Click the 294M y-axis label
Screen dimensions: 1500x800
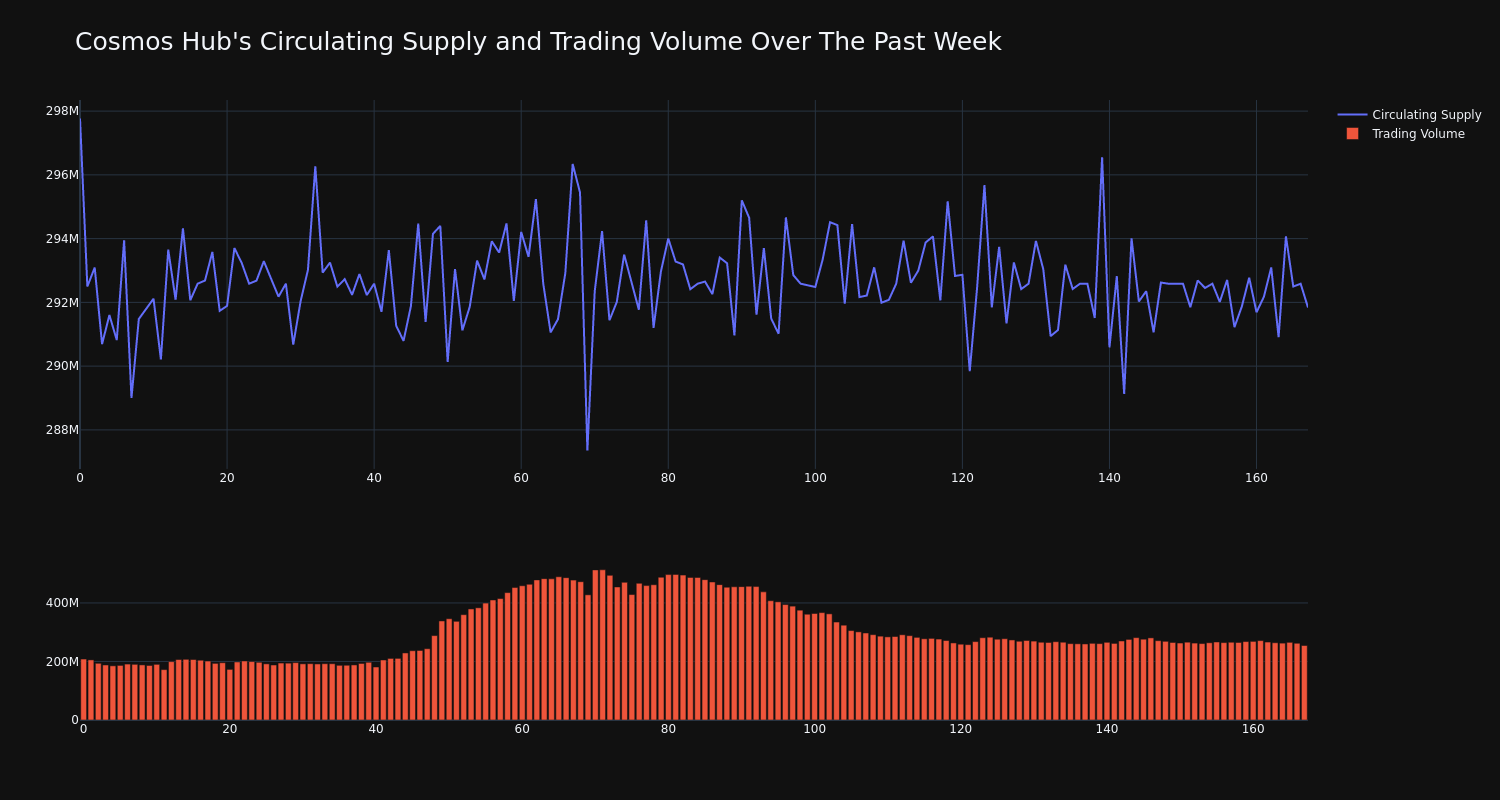(x=62, y=239)
